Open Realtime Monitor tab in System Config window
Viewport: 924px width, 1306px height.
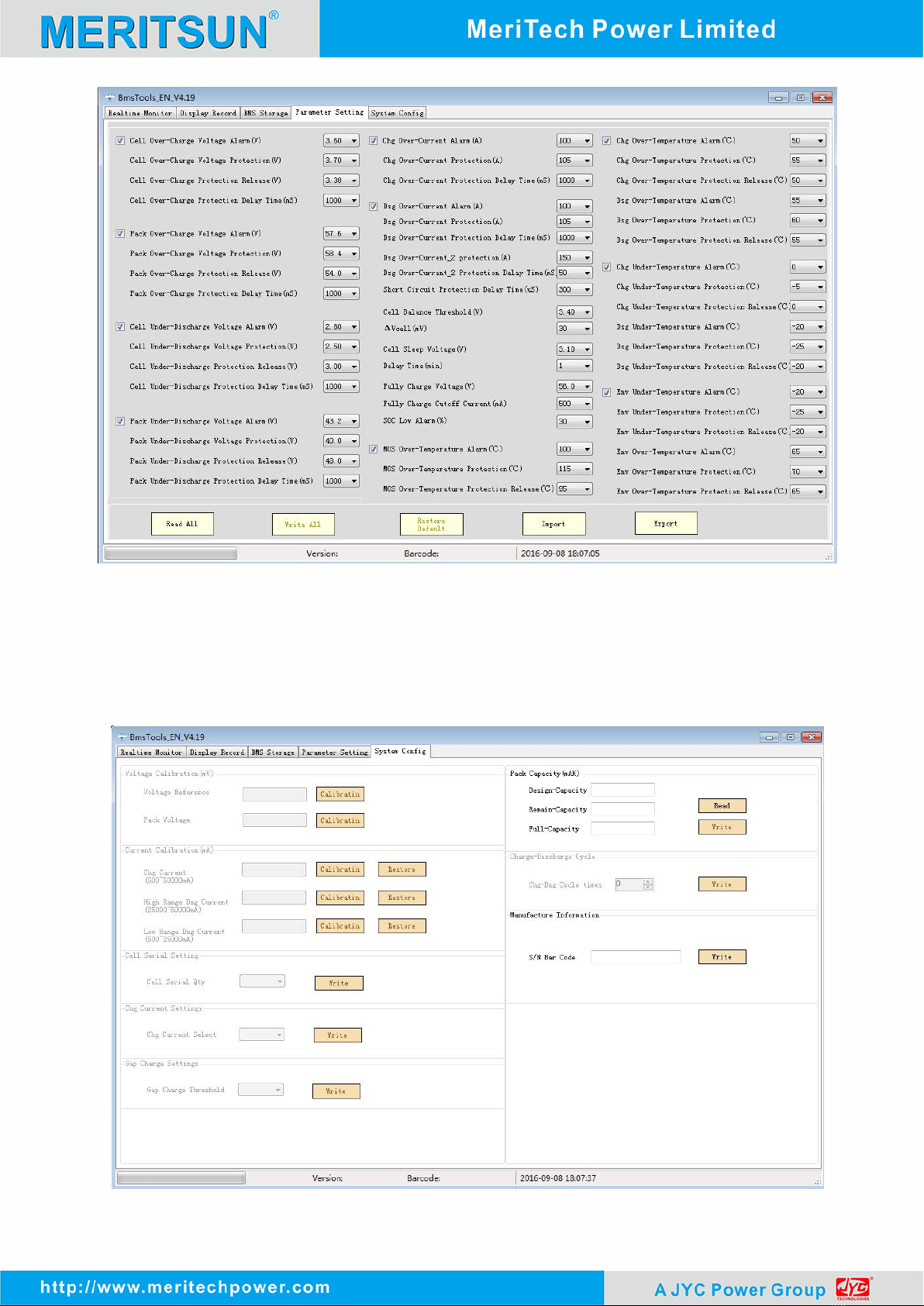pos(151,753)
